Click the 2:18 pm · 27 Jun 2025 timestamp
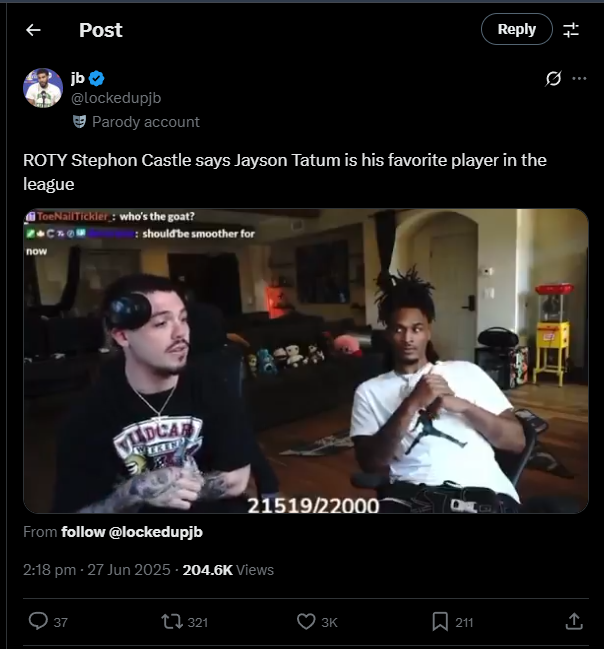The width and height of the screenshot is (604, 649). point(96,570)
